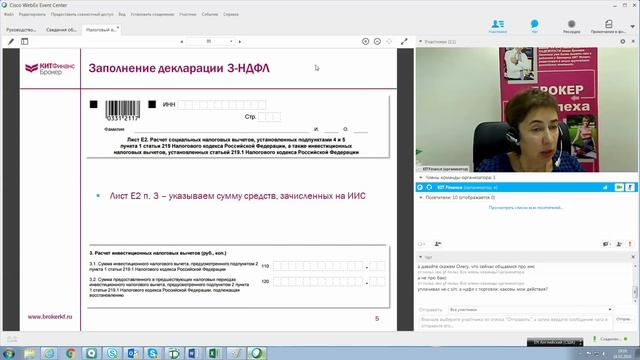Open Excel from the taskbar
Screen dimensions: 640x360
click(x=213, y=353)
